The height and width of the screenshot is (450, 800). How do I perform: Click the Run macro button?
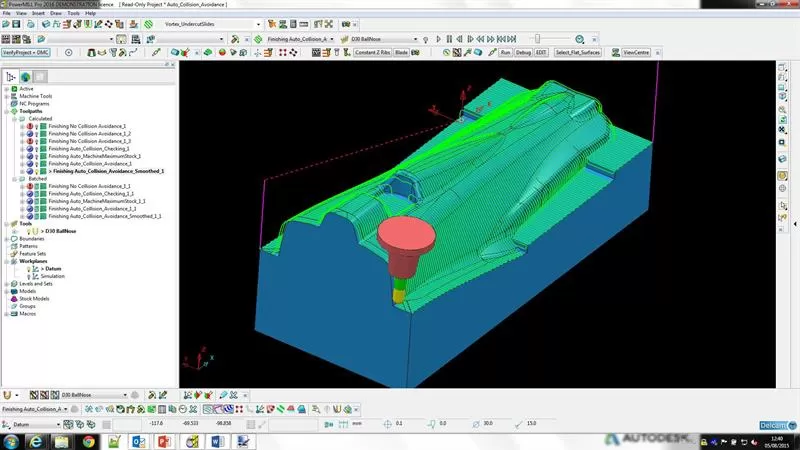[x=505, y=53]
